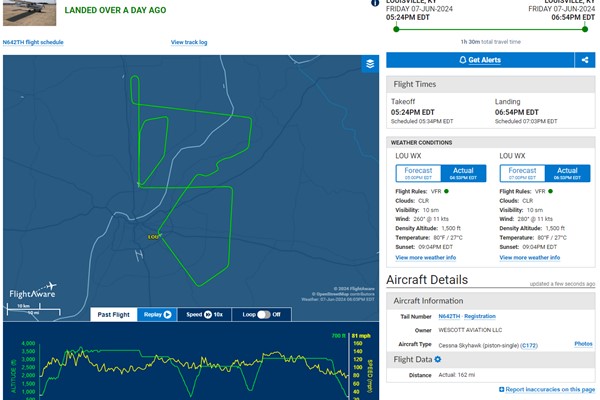The height and width of the screenshot is (400, 600).
Task: Click the share icon button
Action: [585, 60]
